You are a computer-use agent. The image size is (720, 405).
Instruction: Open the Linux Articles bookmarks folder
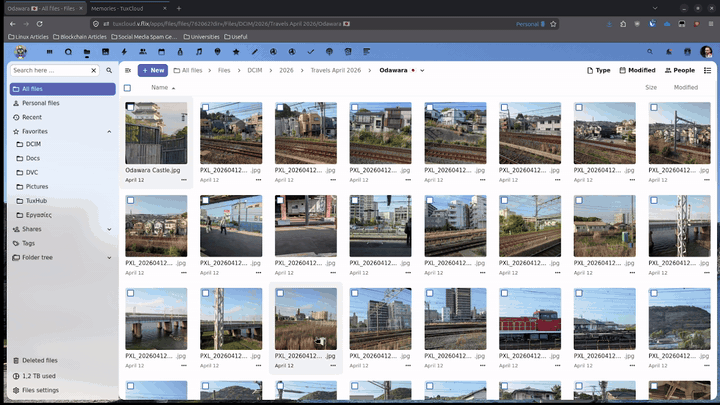click(x=28, y=37)
